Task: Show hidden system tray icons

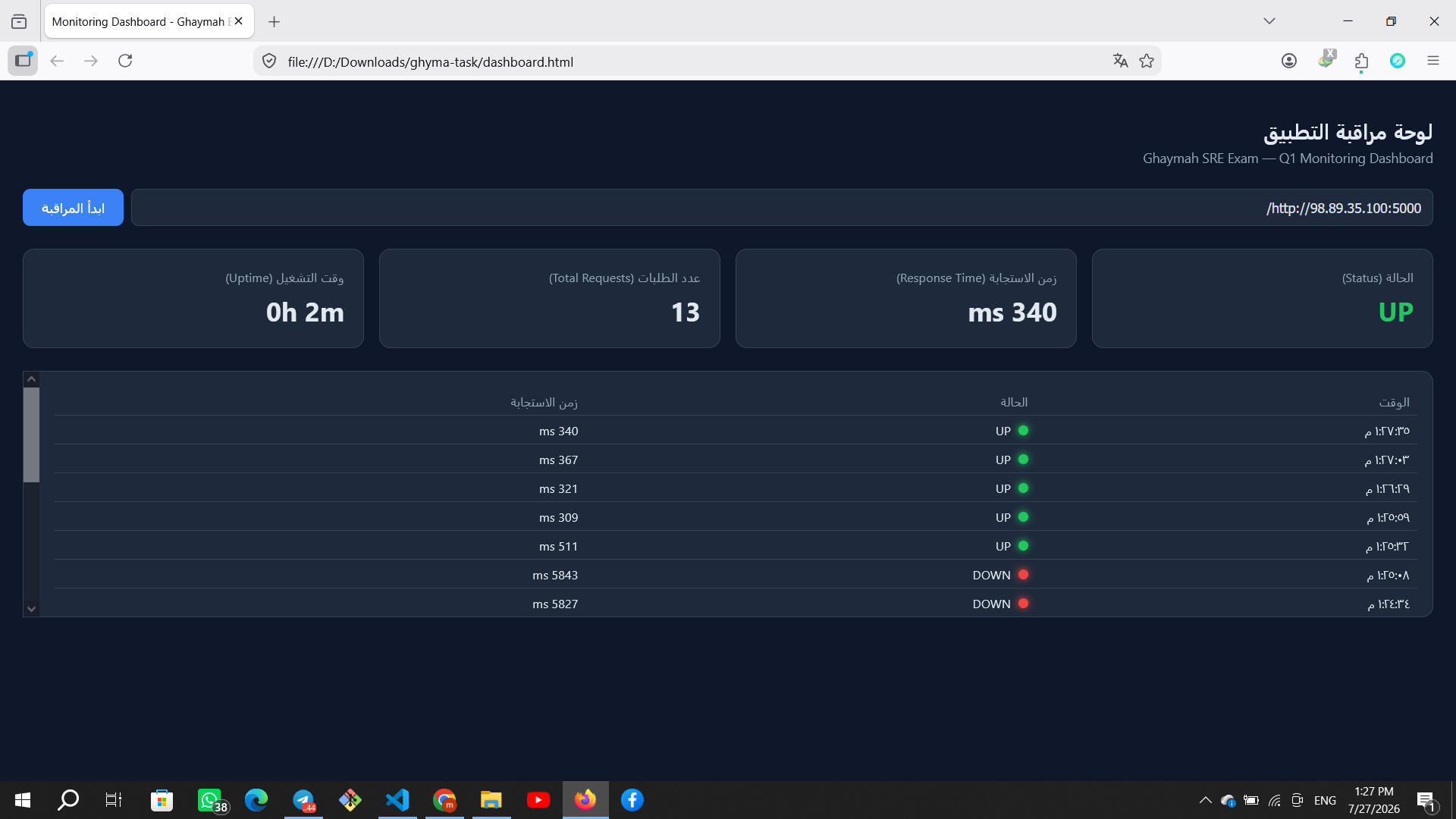Action: (x=1205, y=800)
